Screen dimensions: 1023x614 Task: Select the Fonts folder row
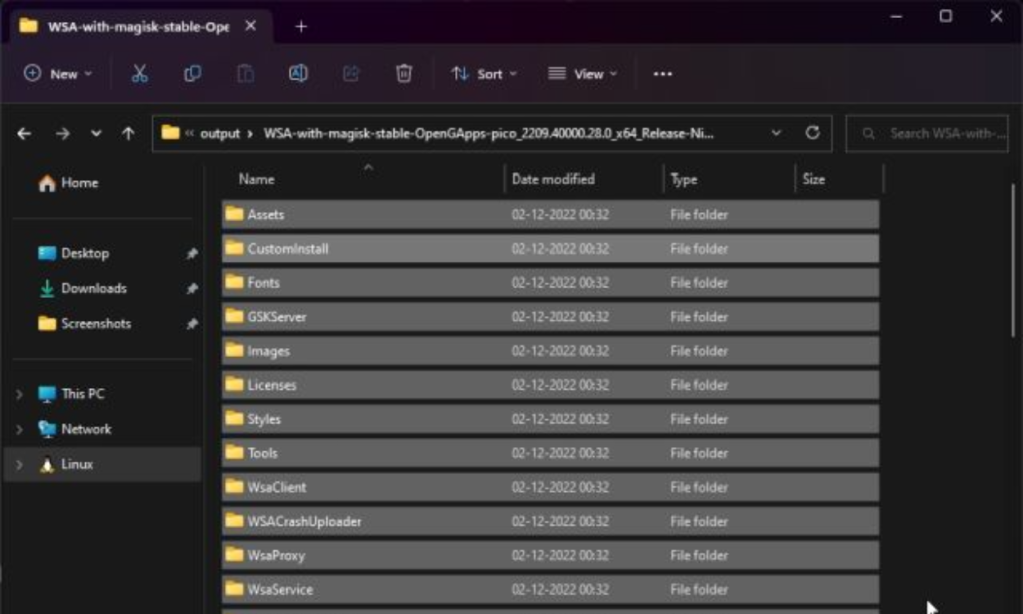pos(551,283)
